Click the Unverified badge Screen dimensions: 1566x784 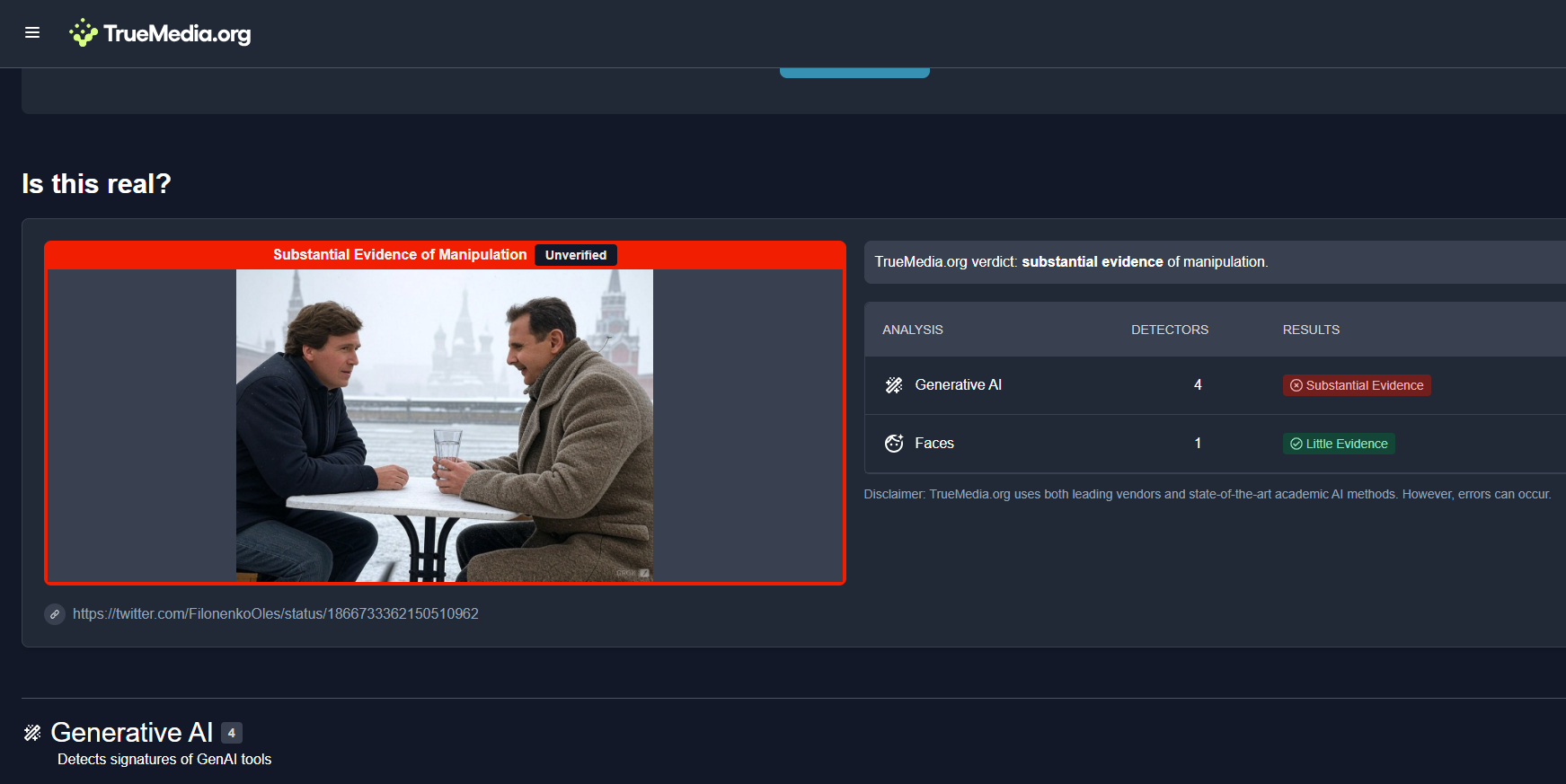point(575,255)
